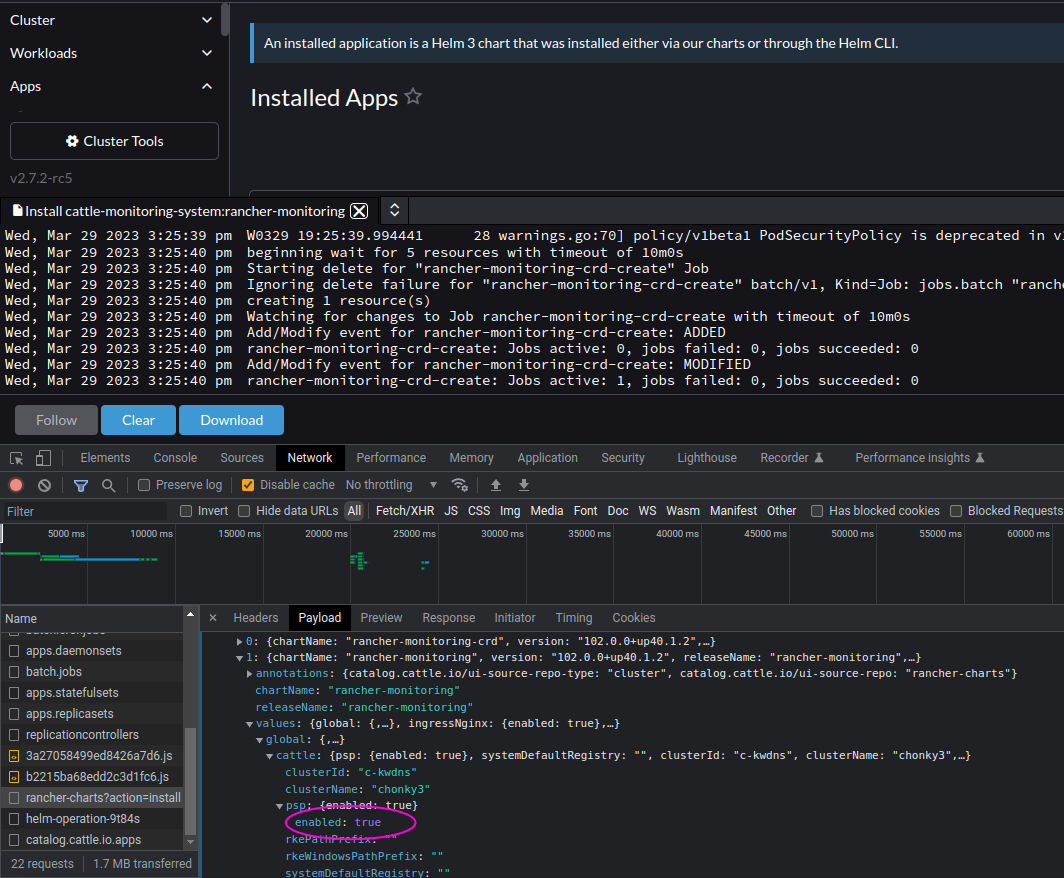
Task: Click the network request Filter input field
Action: [85, 510]
